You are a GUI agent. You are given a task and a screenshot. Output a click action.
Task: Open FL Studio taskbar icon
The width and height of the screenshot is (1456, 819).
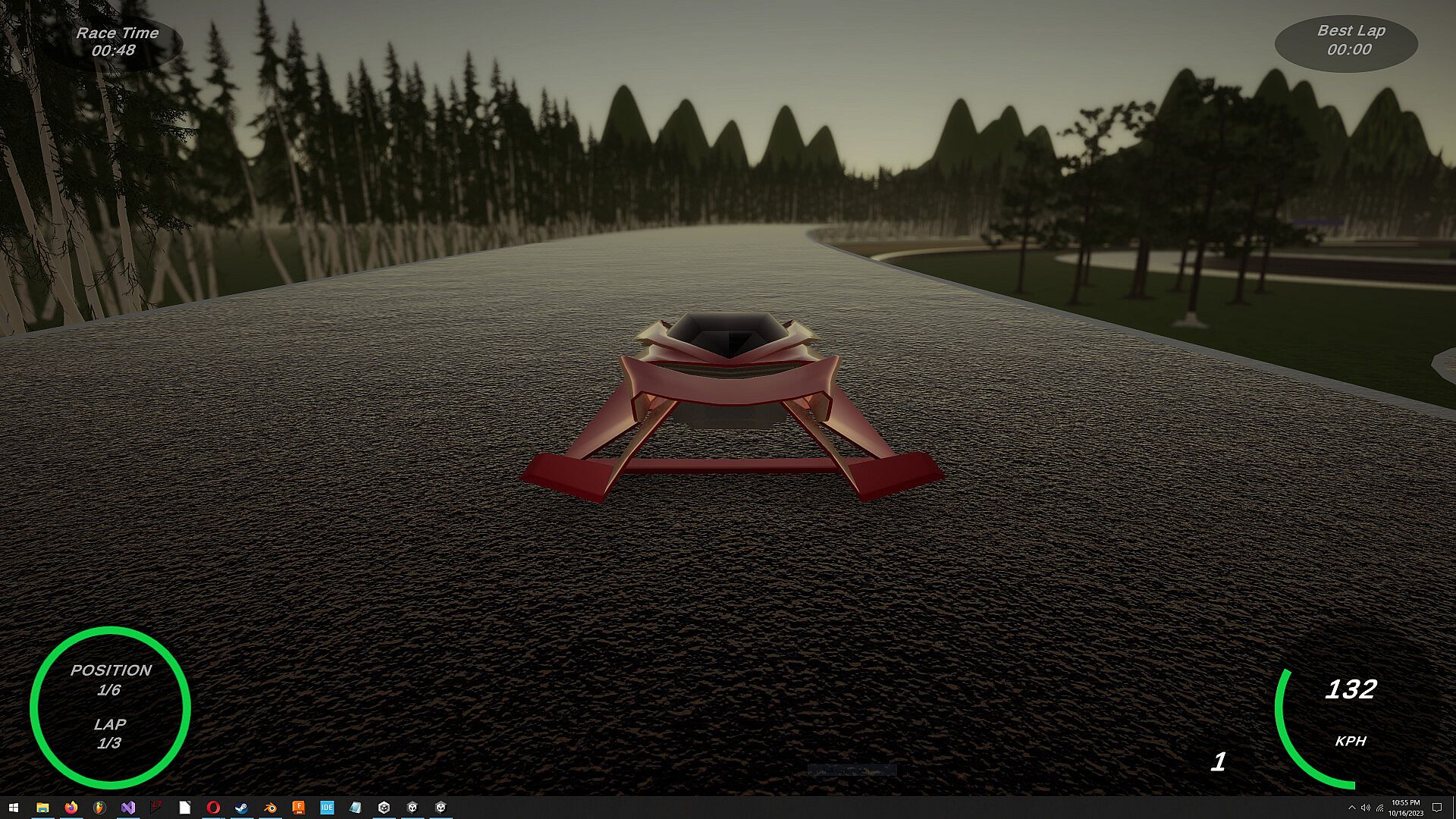coord(99,808)
